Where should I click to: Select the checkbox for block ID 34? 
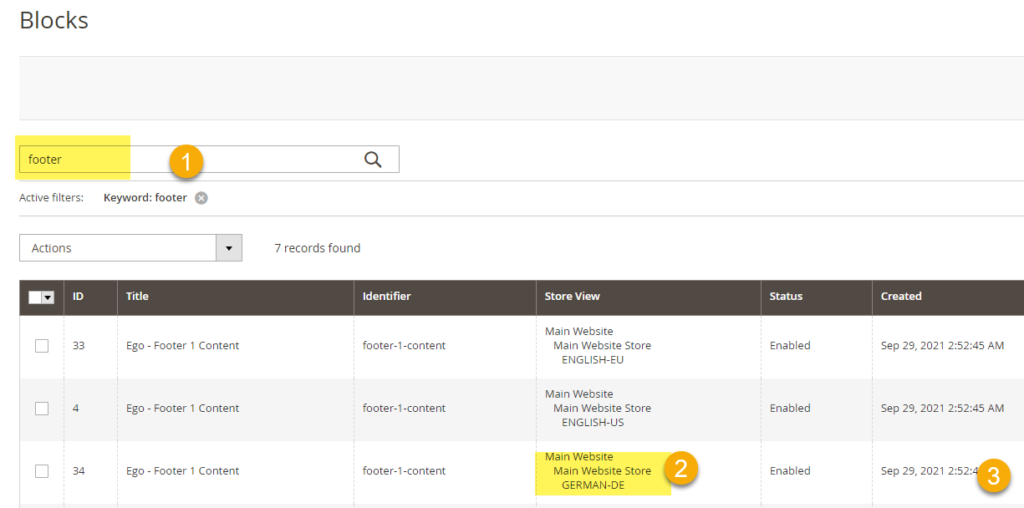pos(41,471)
